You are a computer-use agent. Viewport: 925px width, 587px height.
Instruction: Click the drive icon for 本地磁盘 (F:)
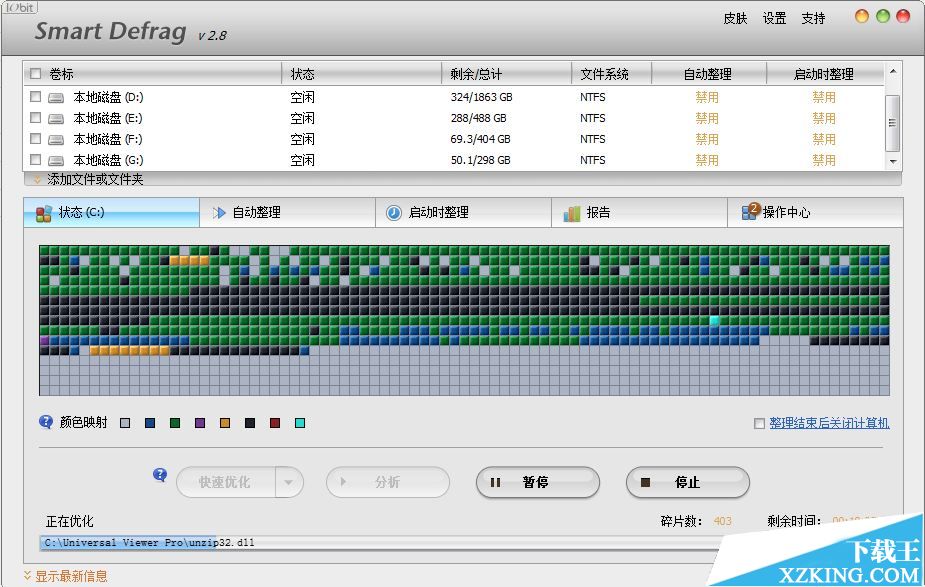[x=56, y=140]
